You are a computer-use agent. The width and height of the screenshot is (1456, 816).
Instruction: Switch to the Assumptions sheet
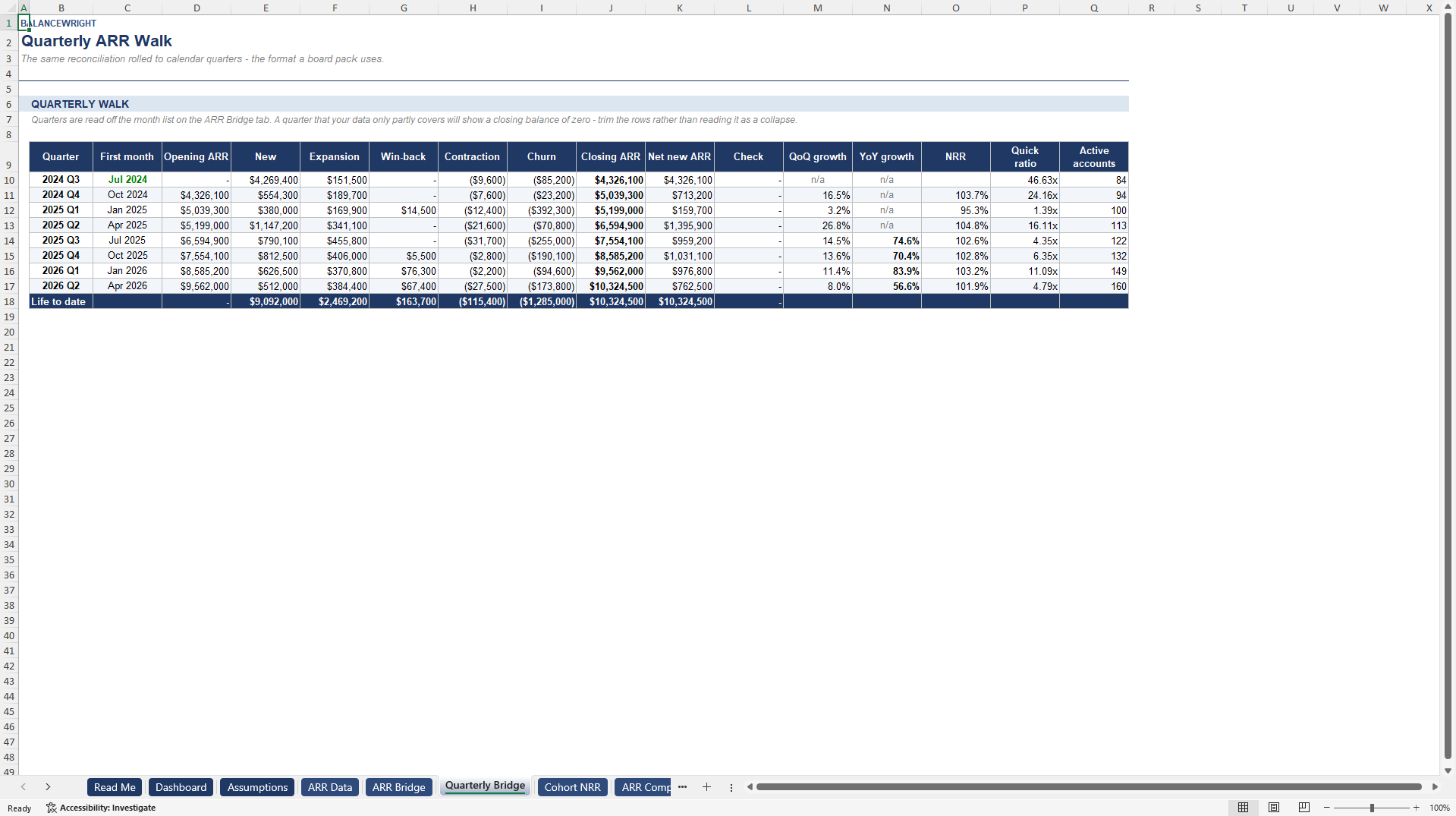(257, 787)
